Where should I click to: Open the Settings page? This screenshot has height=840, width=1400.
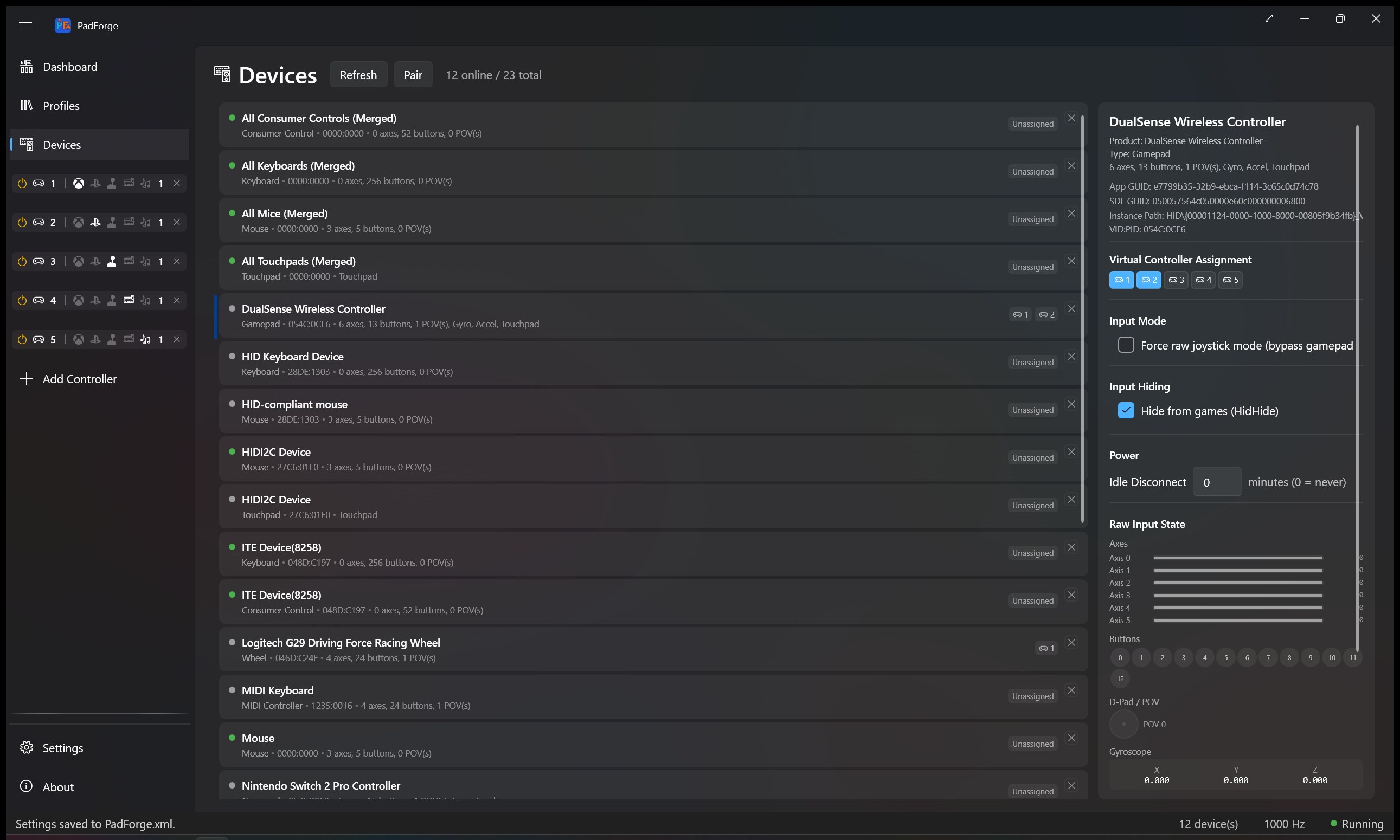tap(100, 748)
